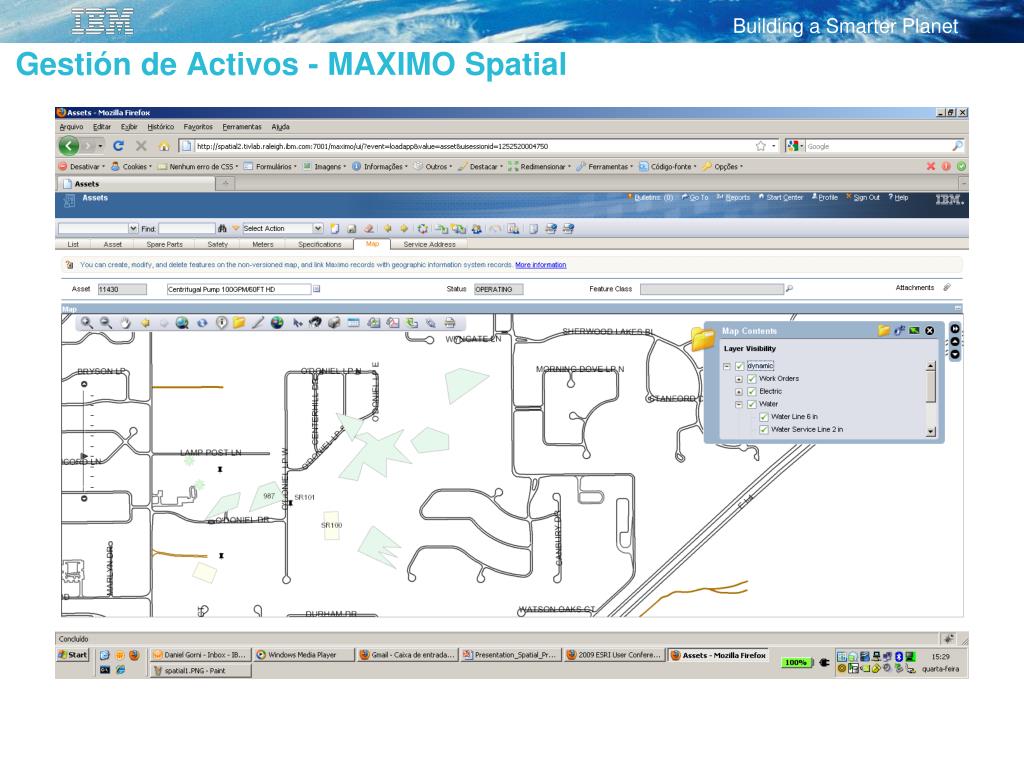Screen dimensions: 1024x768
Task: Toggle the dynamic layer checkbox
Action: point(740,366)
